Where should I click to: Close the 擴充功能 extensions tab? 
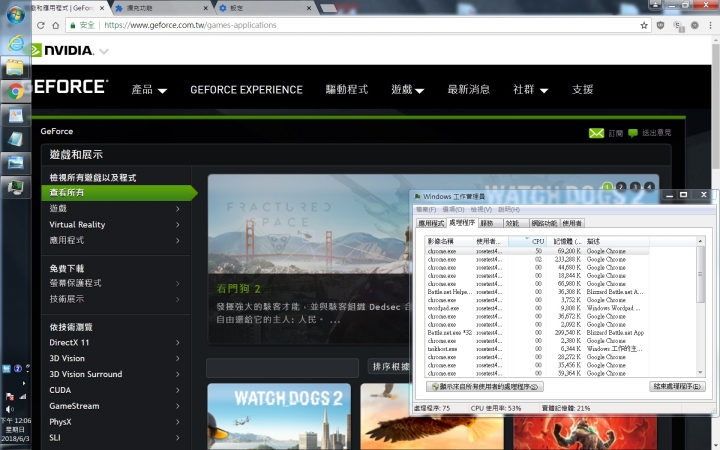point(205,8)
